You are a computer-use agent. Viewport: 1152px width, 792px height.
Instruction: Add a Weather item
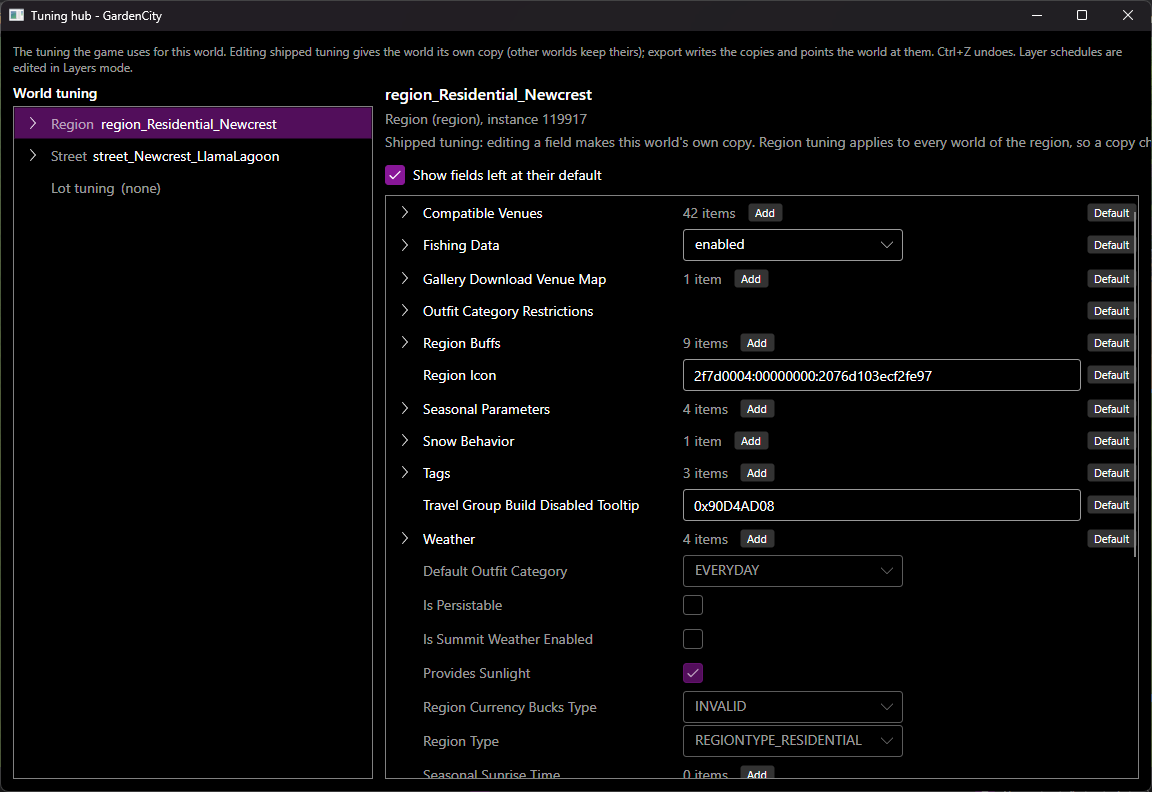click(x=757, y=539)
